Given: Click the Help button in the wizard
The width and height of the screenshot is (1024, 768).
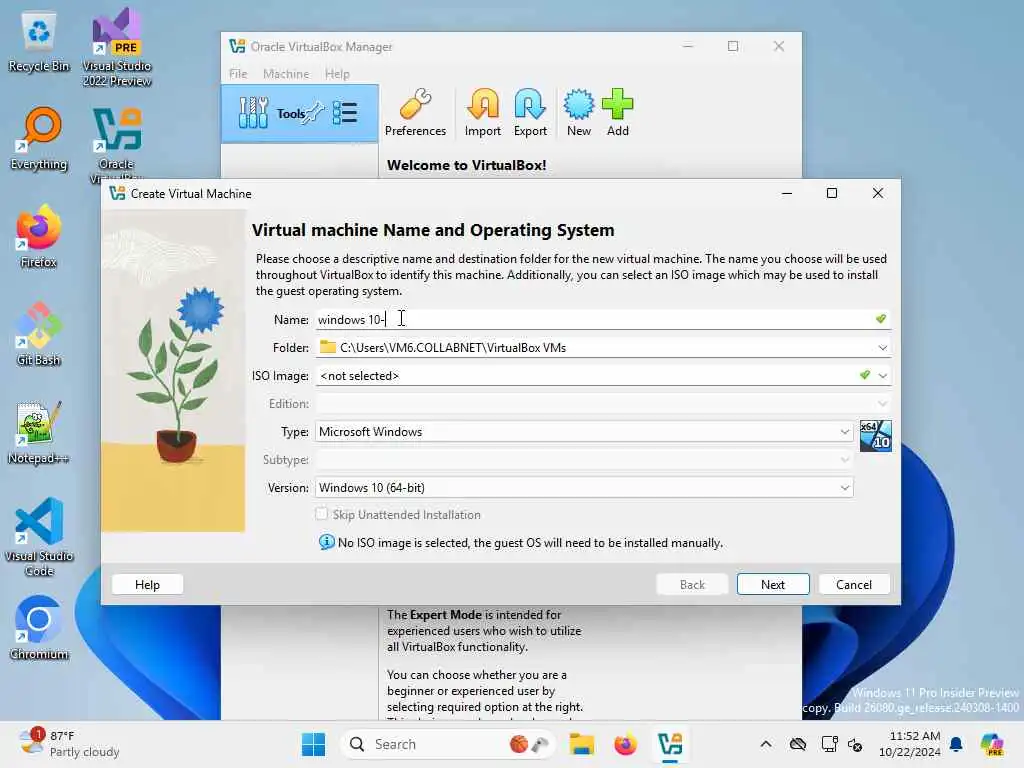Looking at the screenshot, I should pyautogui.click(x=148, y=584).
